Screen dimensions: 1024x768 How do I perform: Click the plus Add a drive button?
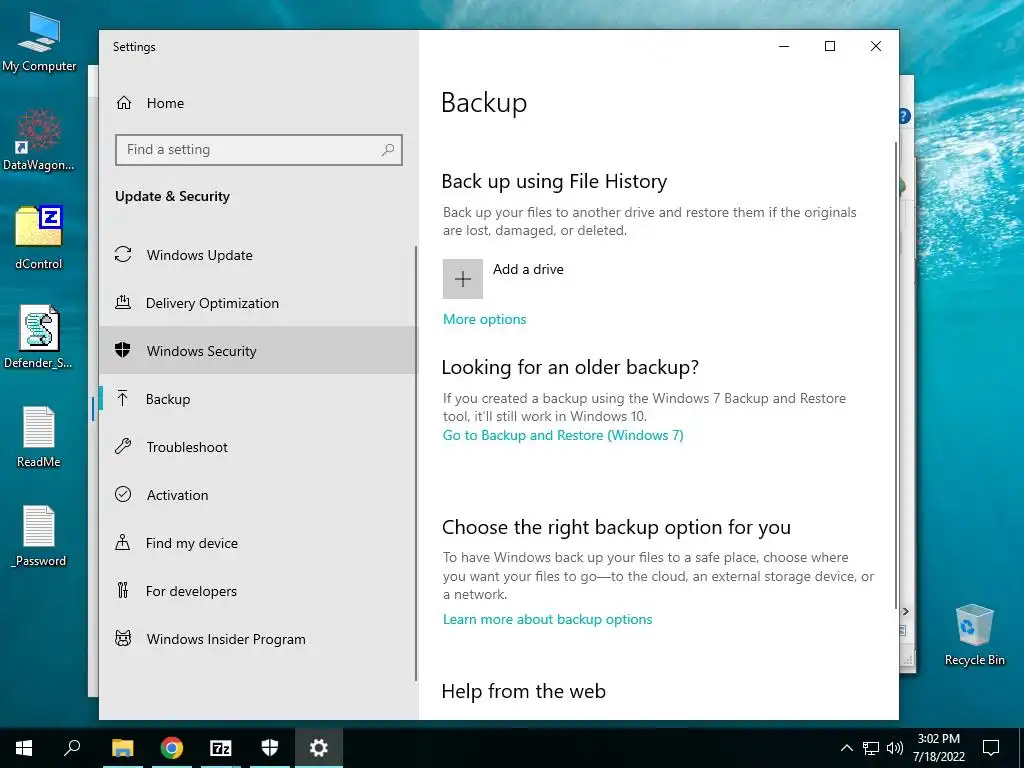pos(462,279)
